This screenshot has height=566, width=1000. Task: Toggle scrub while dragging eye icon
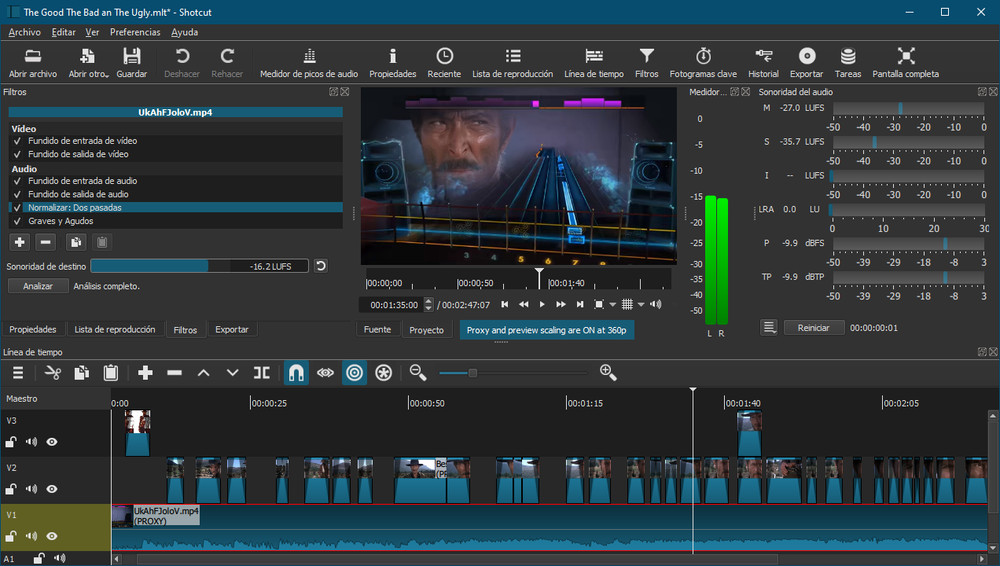coord(325,373)
